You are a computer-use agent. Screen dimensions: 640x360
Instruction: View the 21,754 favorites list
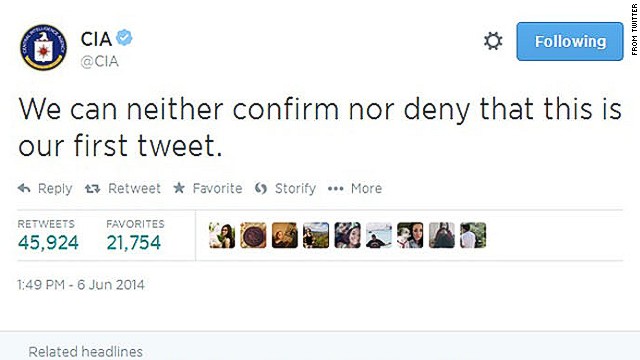pyautogui.click(x=133, y=242)
